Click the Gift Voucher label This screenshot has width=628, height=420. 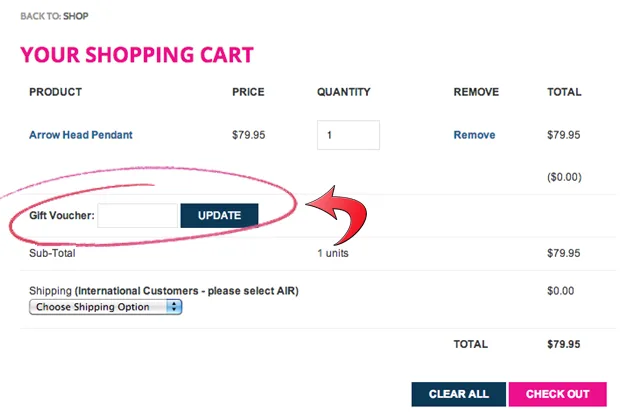62,215
